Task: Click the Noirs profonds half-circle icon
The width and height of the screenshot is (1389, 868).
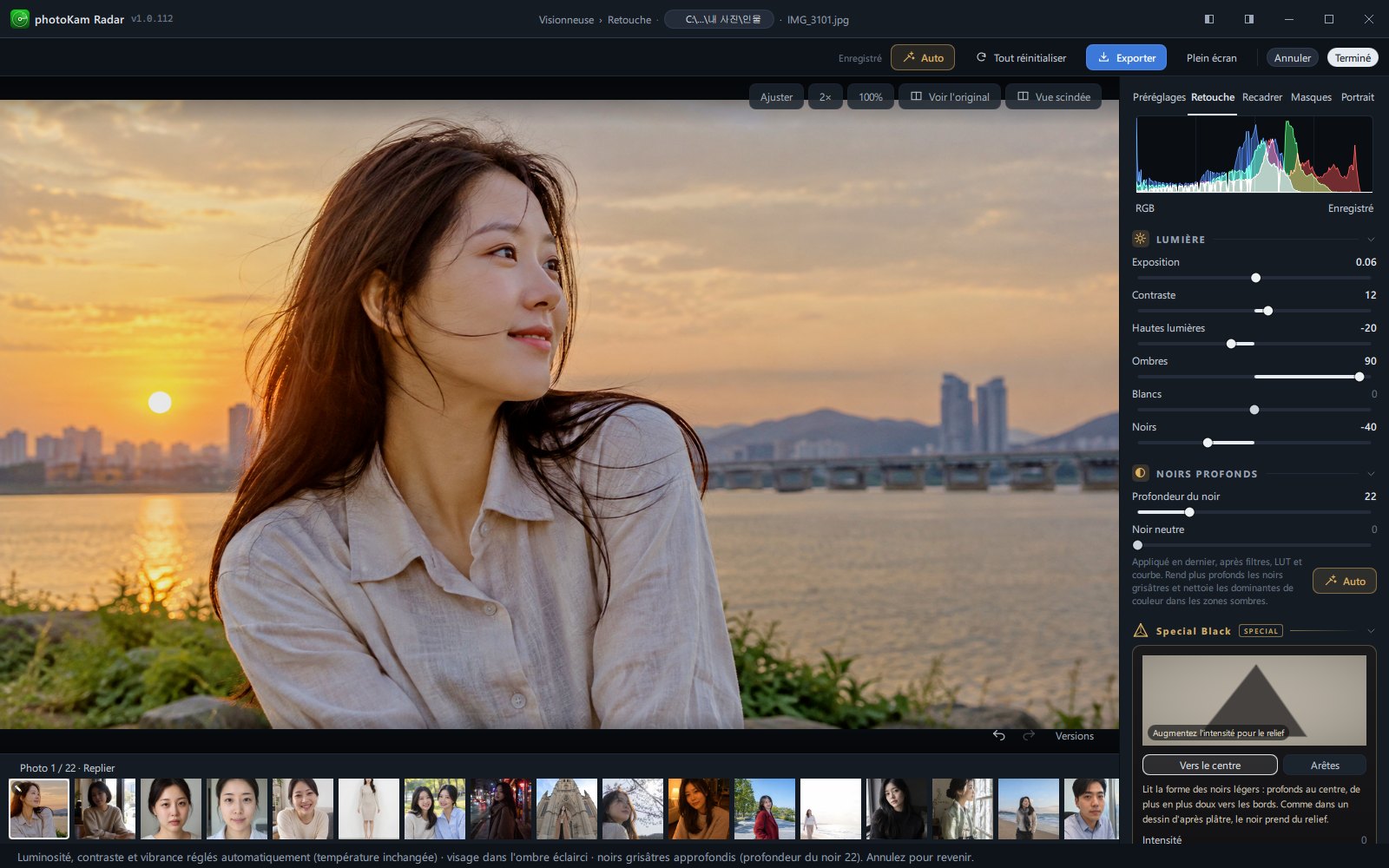Action: tap(1141, 473)
